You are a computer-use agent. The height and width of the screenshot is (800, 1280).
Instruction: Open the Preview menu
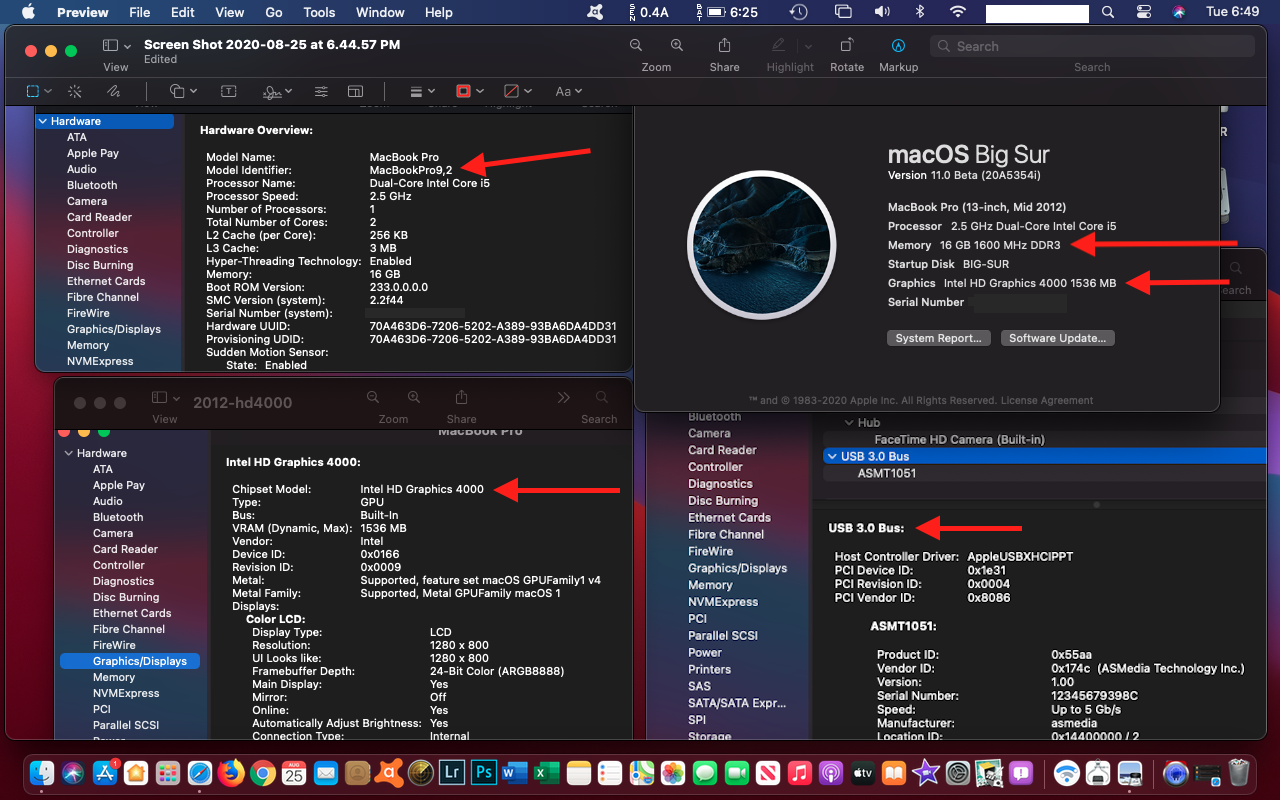pyautogui.click(x=83, y=12)
